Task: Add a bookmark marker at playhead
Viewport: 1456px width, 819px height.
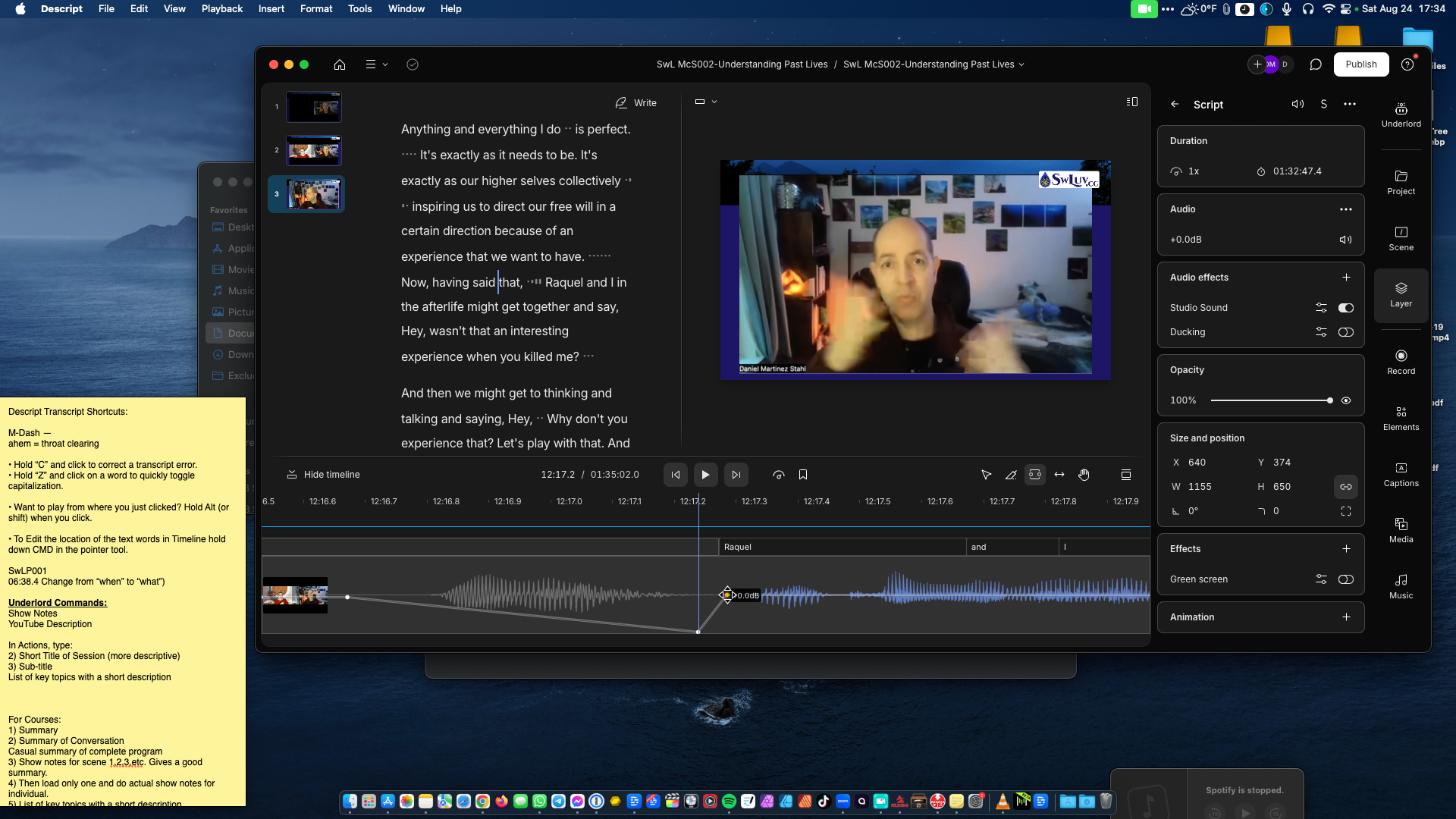Action: click(803, 475)
